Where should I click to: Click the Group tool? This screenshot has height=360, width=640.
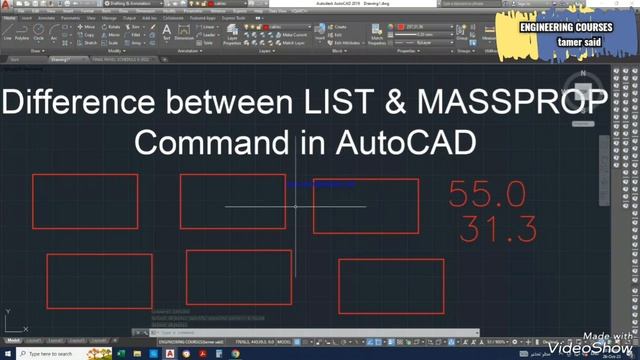tap(462, 32)
